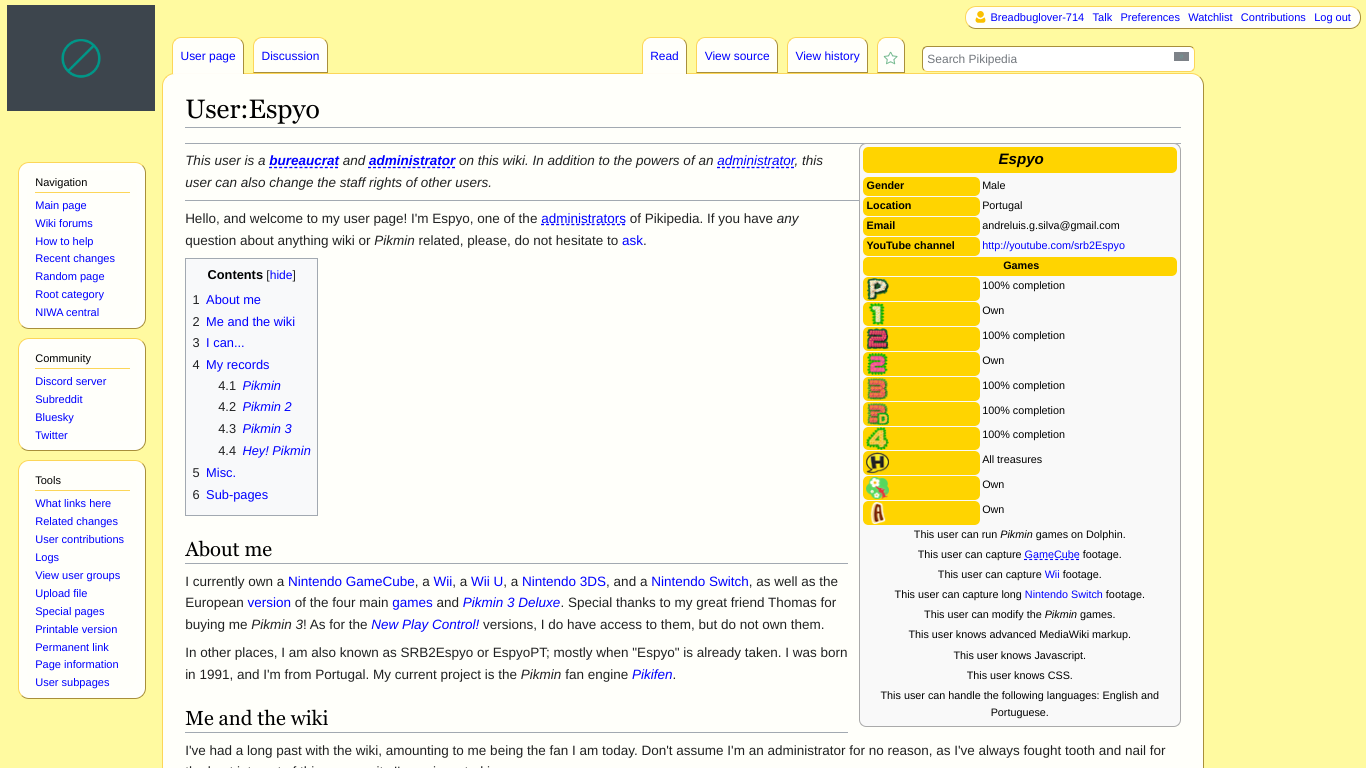
Task: Open Recent changes in the sidebar
Action: (x=75, y=259)
